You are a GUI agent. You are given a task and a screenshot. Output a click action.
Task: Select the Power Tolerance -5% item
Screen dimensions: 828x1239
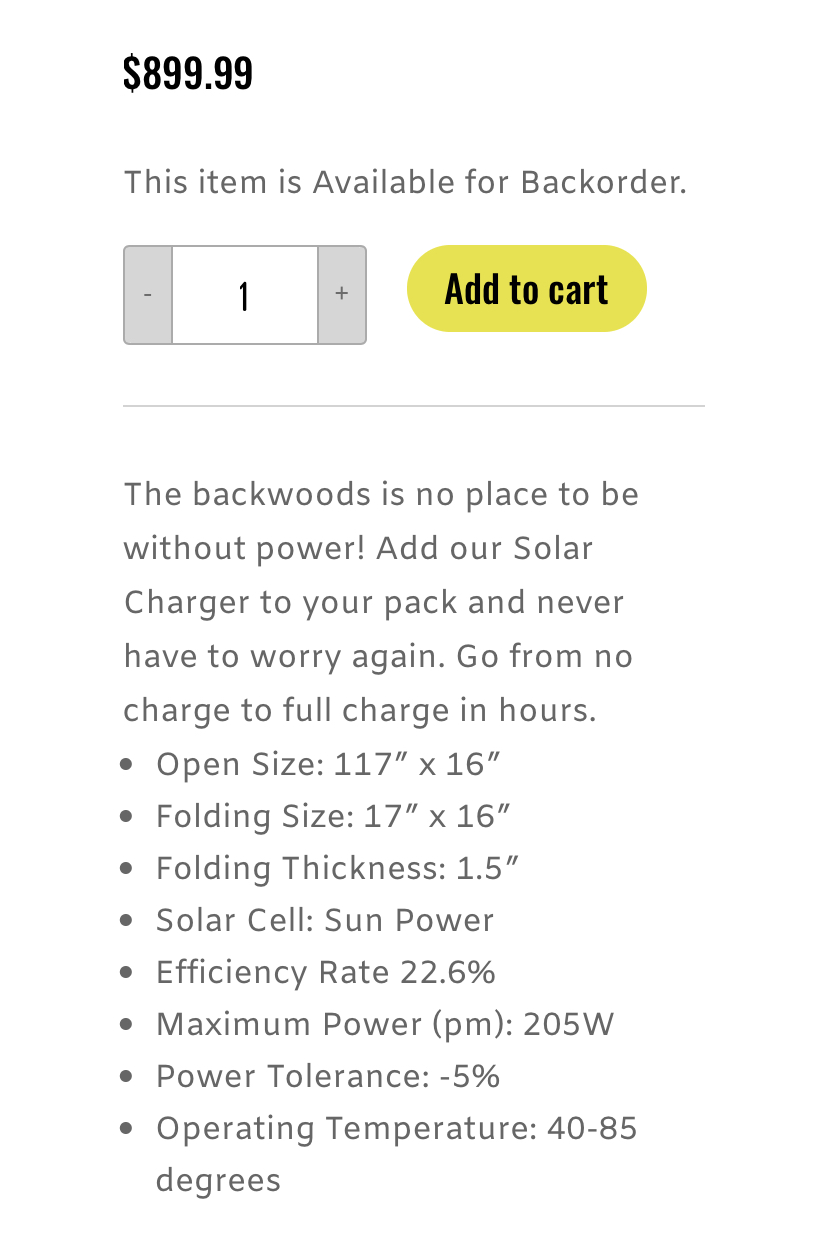[328, 1077]
